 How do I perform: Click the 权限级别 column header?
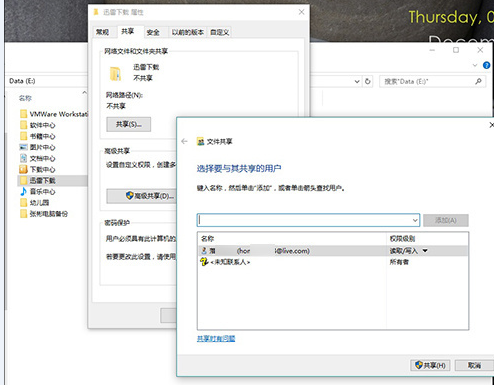click(x=402, y=238)
